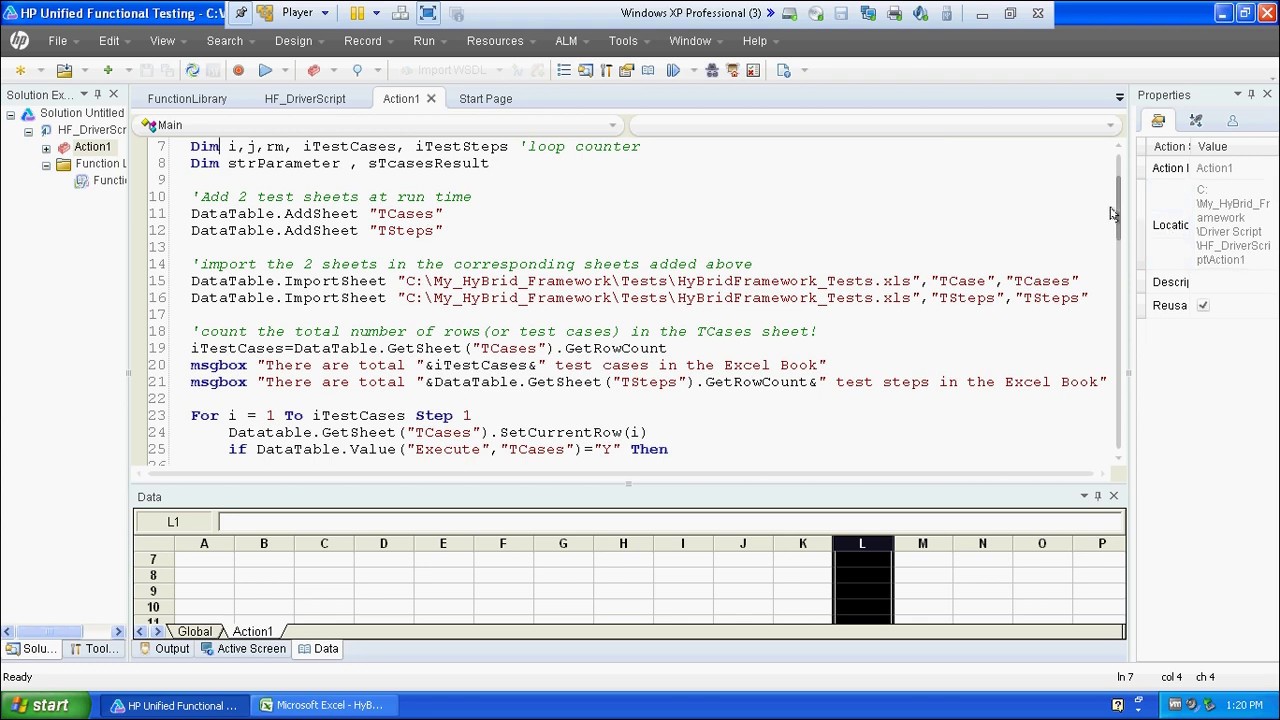
Task: Click the HP logo icon
Action: coord(19,41)
